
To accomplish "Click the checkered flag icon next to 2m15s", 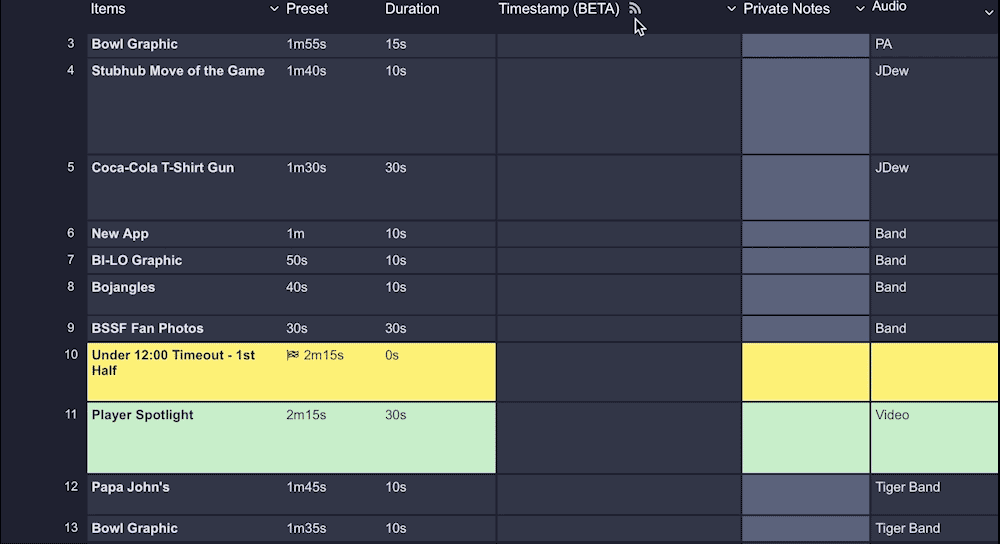I will click(292, 355).
